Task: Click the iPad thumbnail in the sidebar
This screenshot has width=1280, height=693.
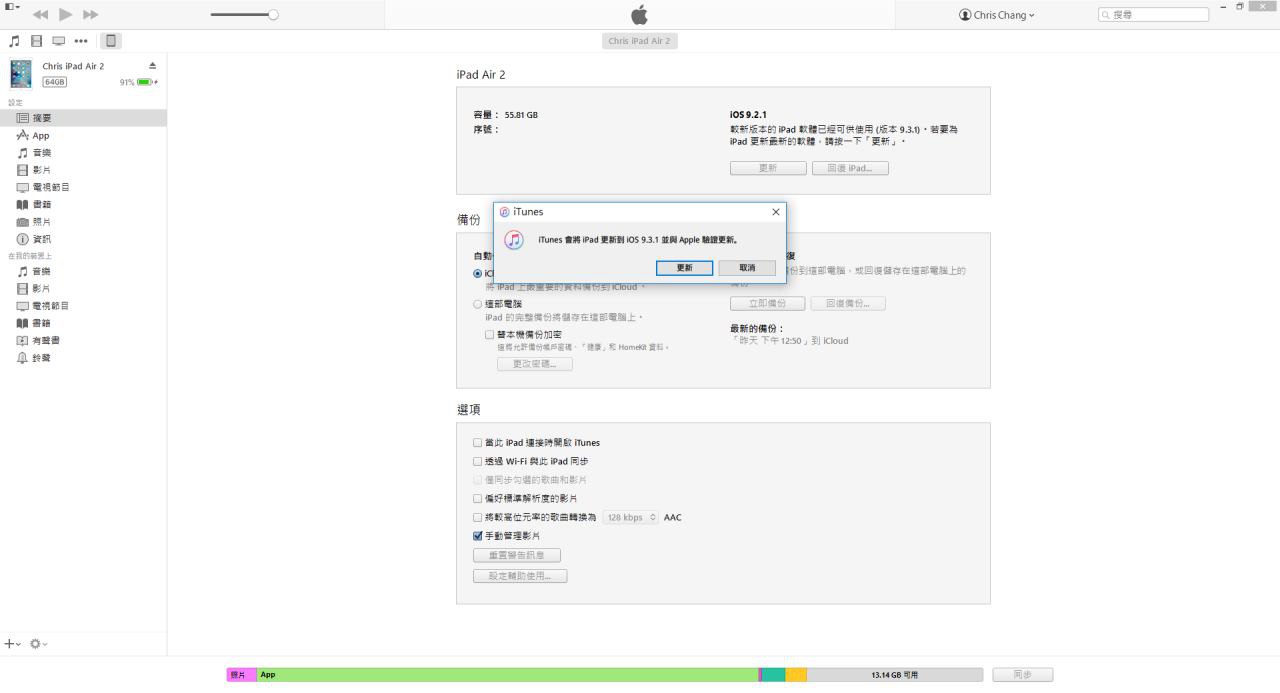Action: click(x=21, y=74)
